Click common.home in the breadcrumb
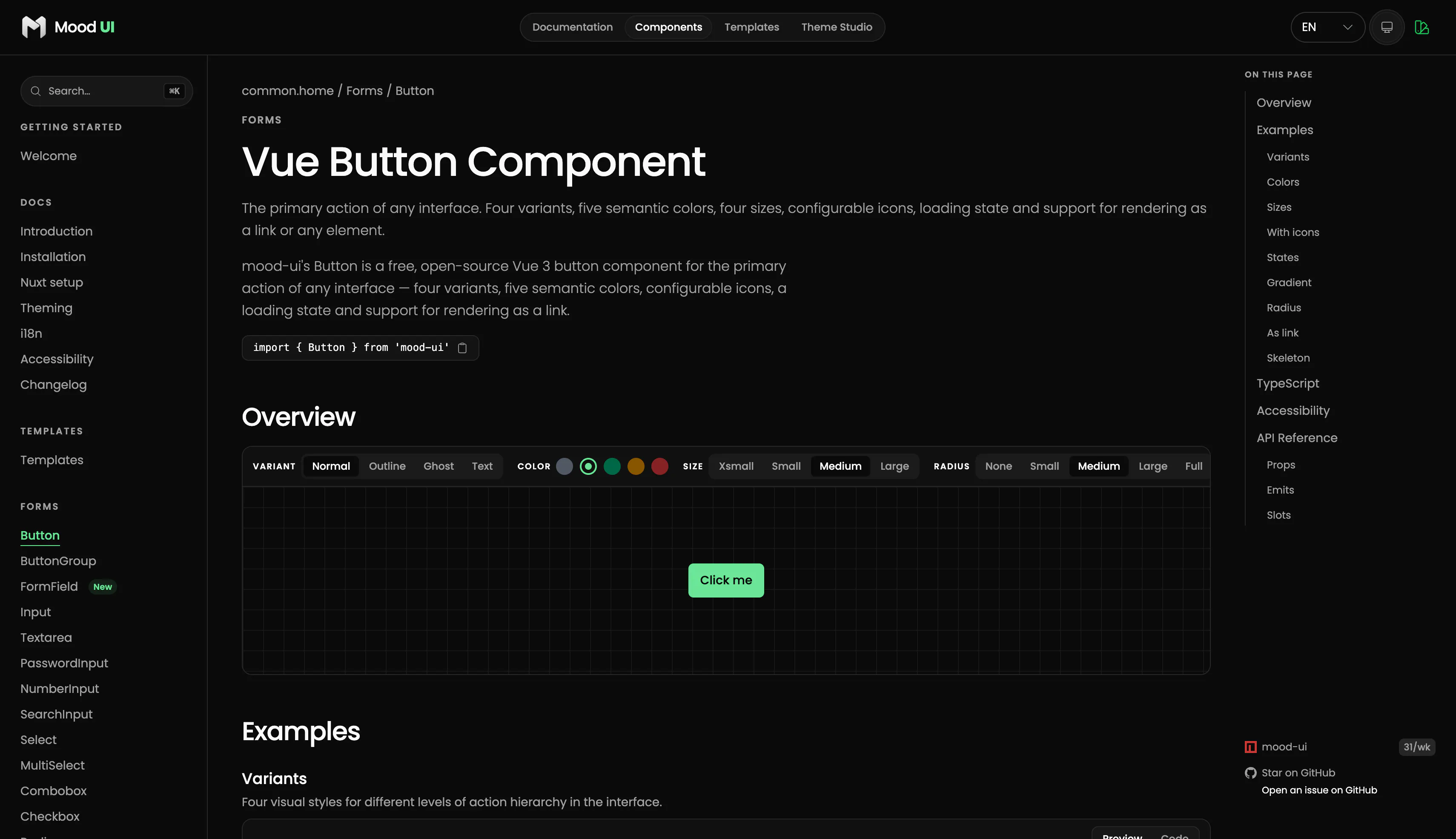The width and height of the screenshot is (1456, 839). pyautogui.click(x=288, y=91)
